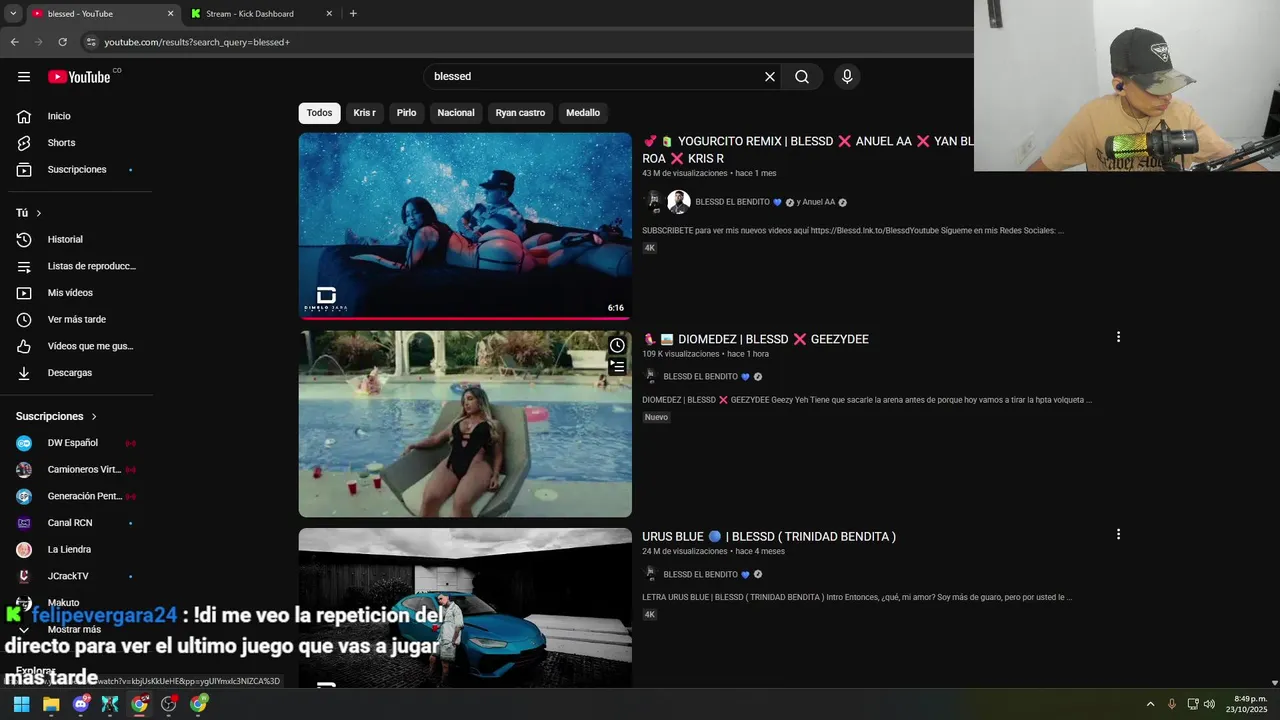Image resolution: width=1280 pixels, height=720 pixels.
Task: Open YOGURCITO REMIX video title
Action: pos(808,150)
